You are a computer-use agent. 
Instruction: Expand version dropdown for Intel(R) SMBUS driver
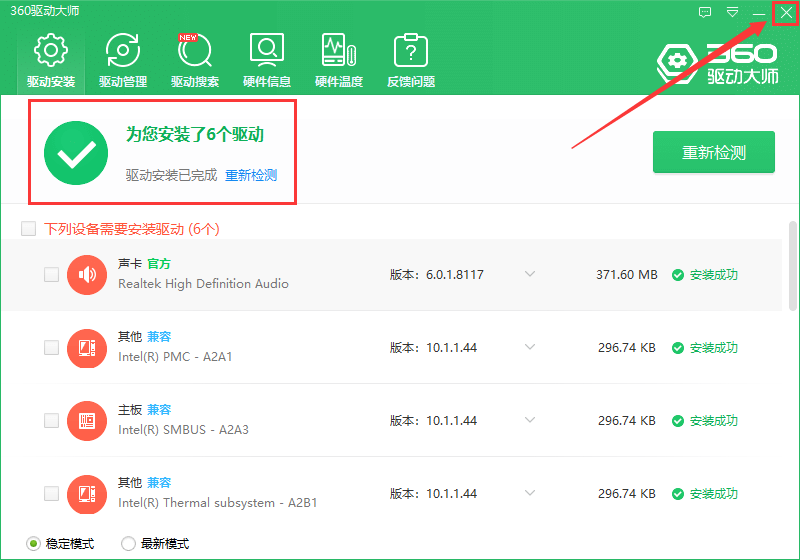tap(530, 420)
